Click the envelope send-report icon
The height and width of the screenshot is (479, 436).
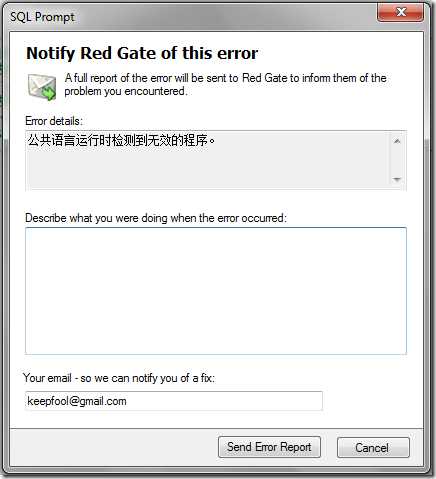coord(42,87)
